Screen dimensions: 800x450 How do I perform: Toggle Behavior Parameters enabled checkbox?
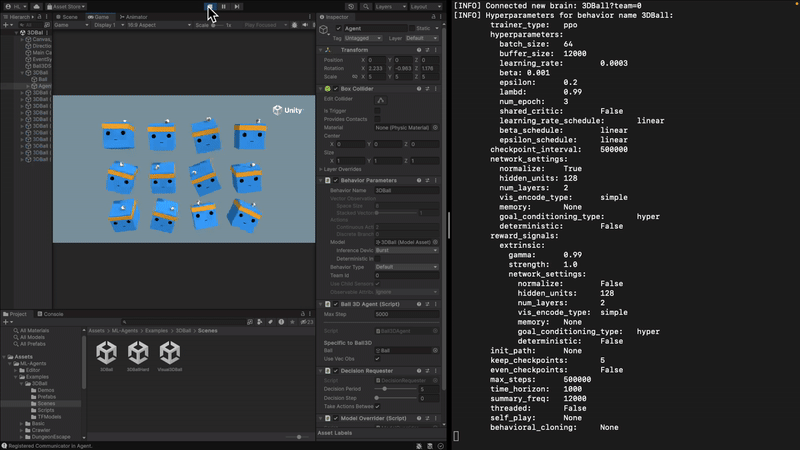(x=336, y=181)
